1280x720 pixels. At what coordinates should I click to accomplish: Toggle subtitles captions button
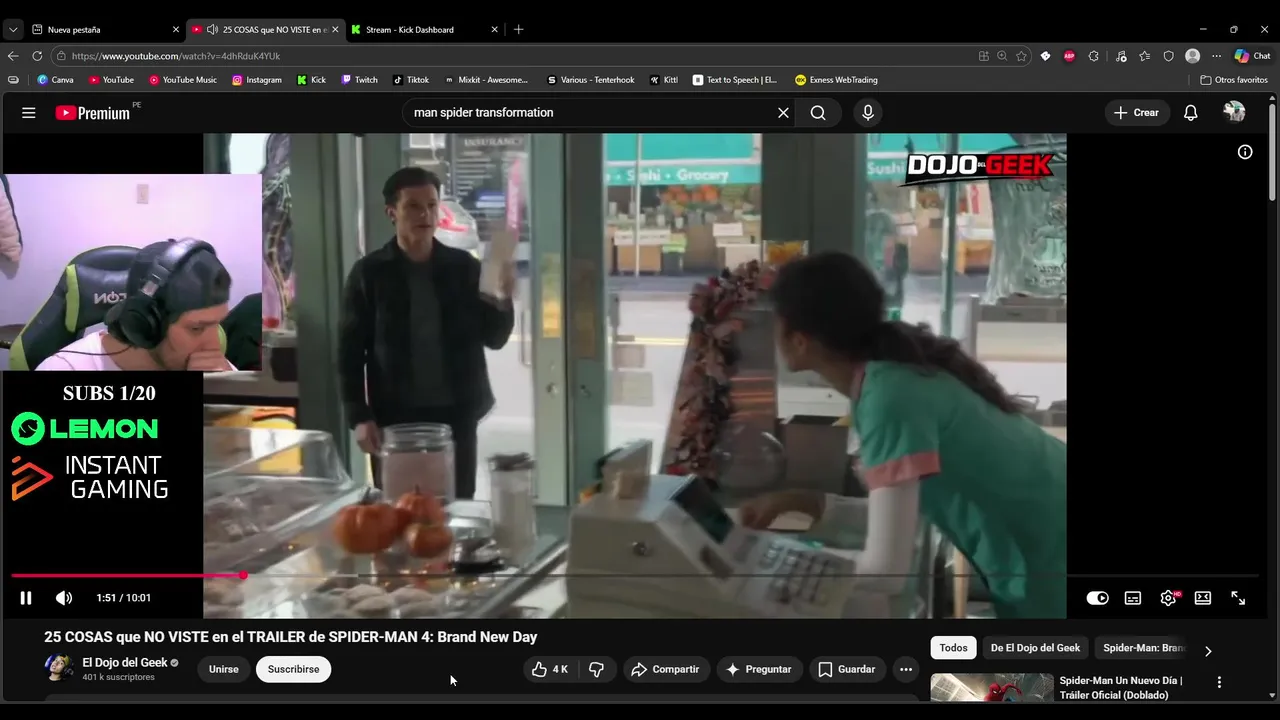(x=1133, y=598)
